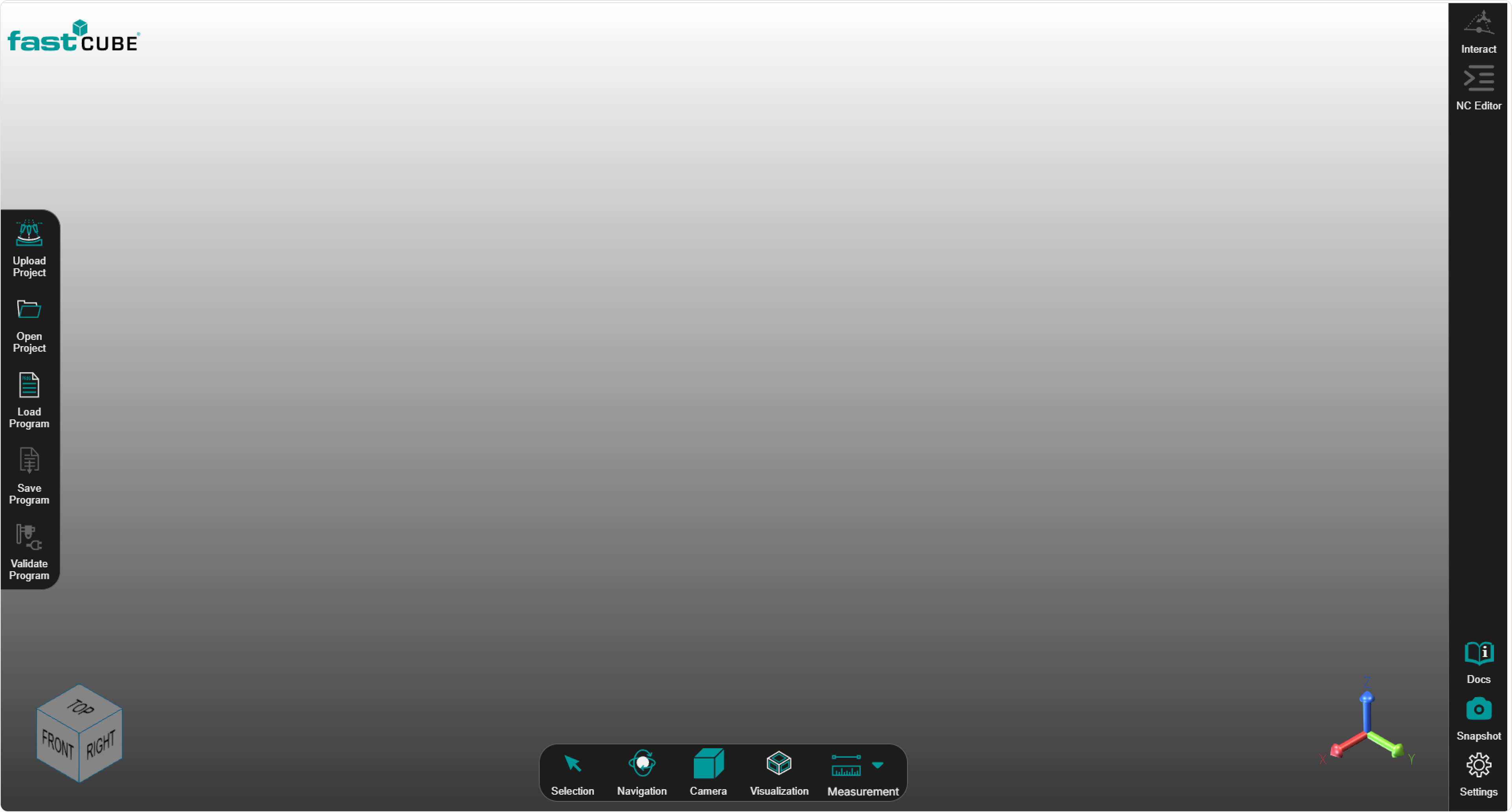
Task: Click the RIGHT face of the view cube
Action: 101,744
